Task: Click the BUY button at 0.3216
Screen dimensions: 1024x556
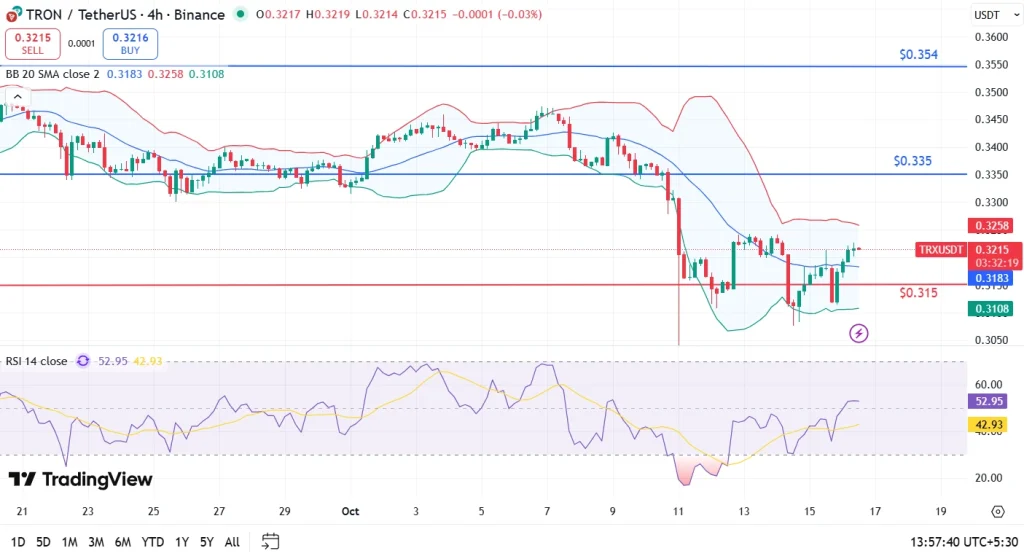Action: pos(130,43)
